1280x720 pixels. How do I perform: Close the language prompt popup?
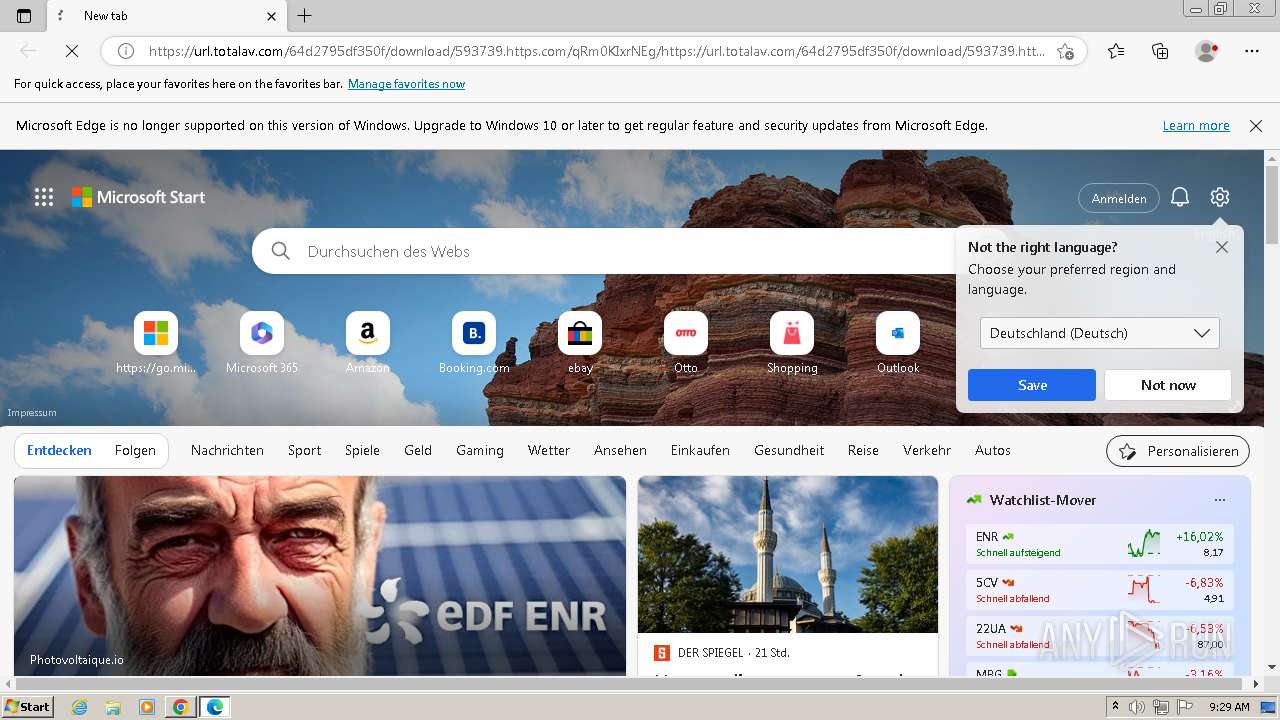(x=1222, y=247)
